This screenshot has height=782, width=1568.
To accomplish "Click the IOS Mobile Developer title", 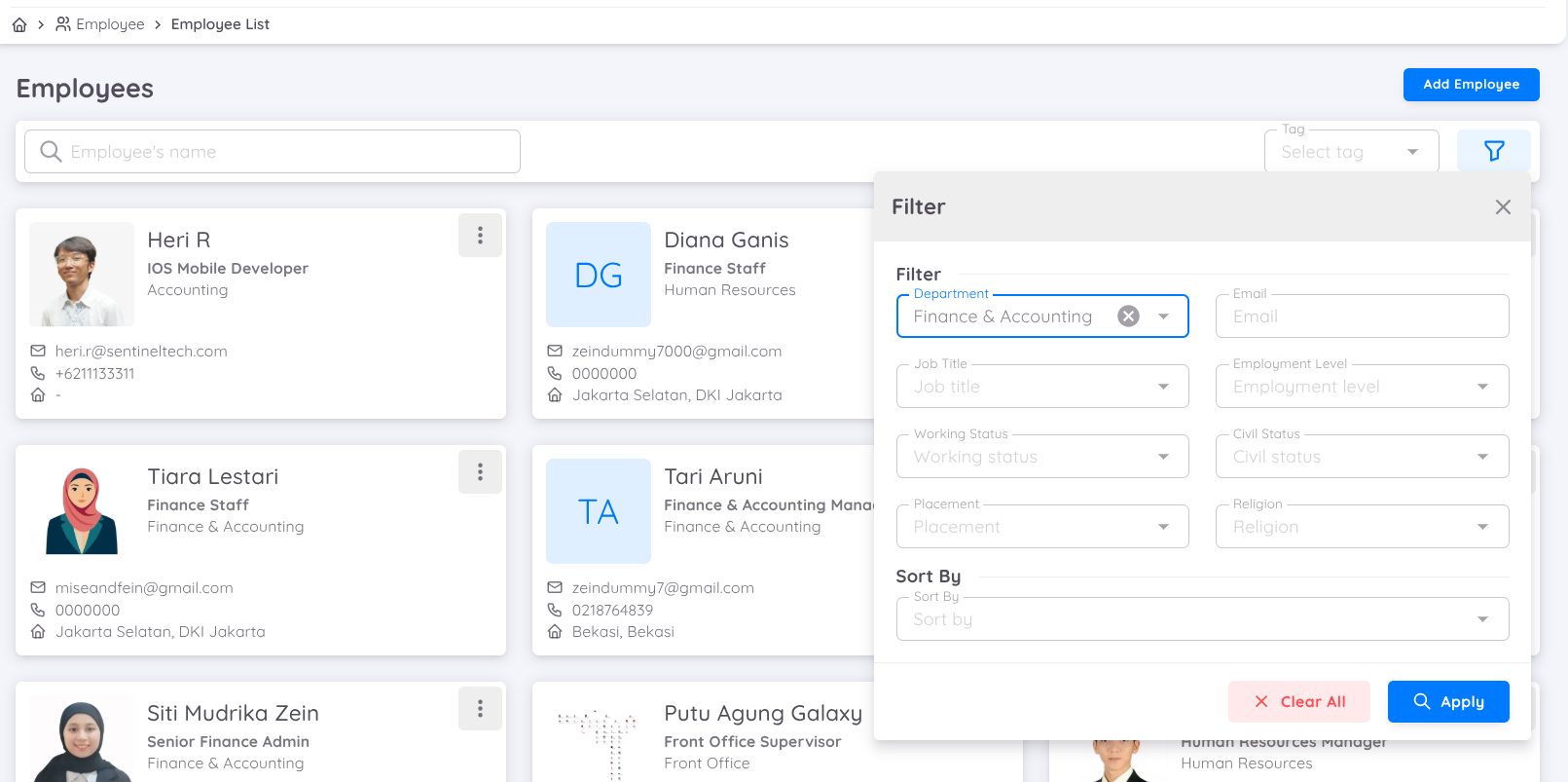I will [228, 269].
